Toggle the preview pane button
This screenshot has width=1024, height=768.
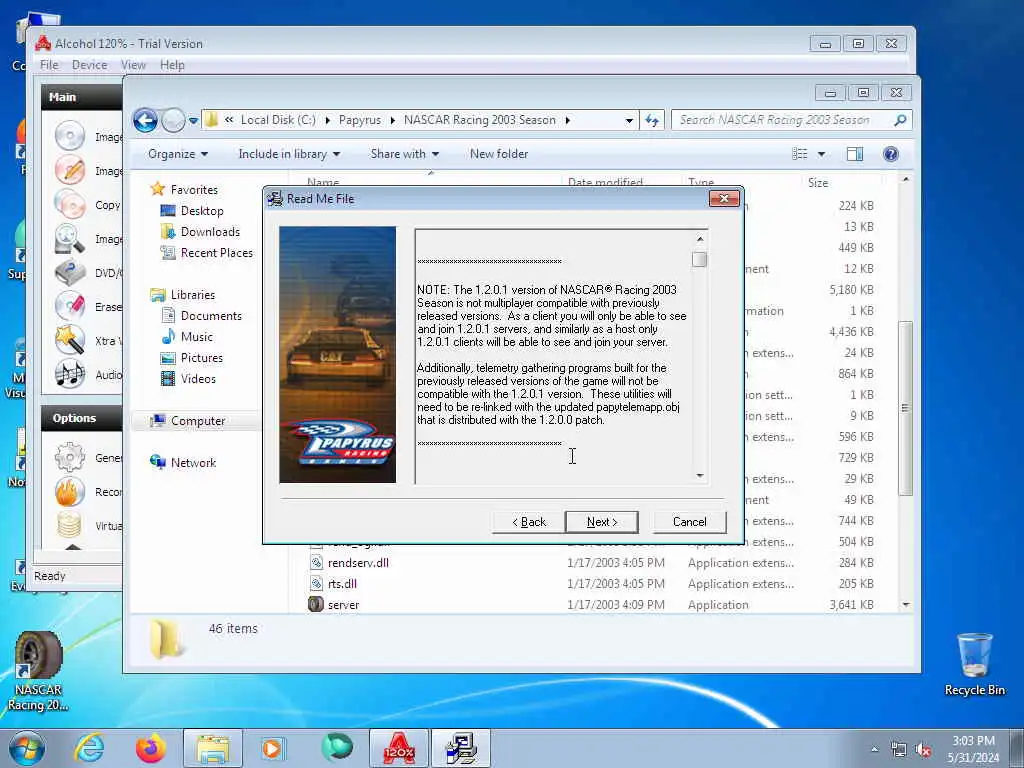click(x=855, y=154)
